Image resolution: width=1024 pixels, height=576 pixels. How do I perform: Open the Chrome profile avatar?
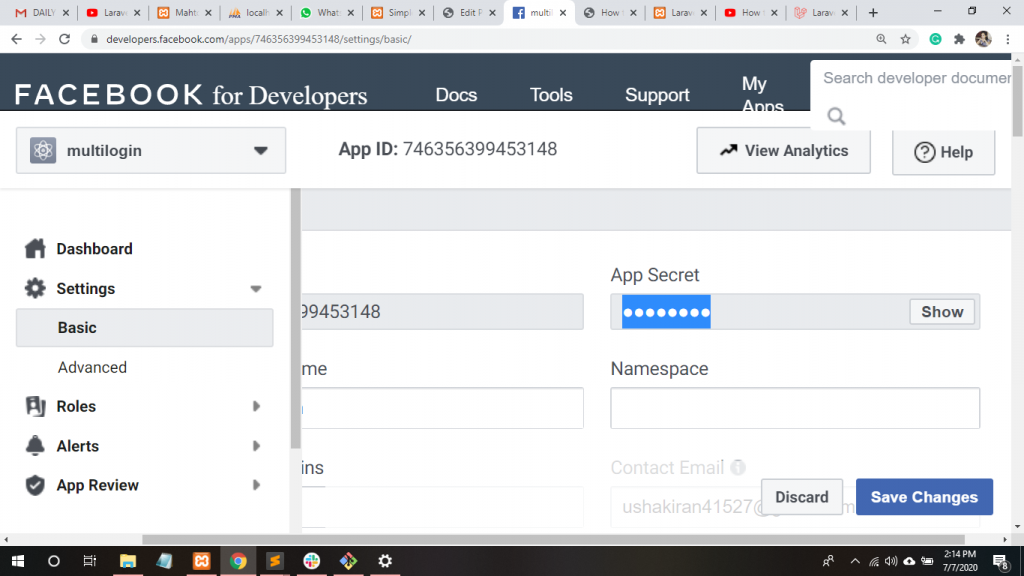[983, 39]
